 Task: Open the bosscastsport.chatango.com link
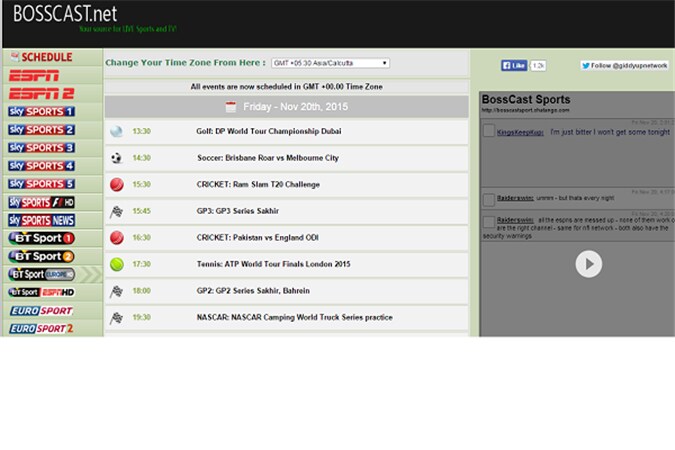(x=525, y=110)
